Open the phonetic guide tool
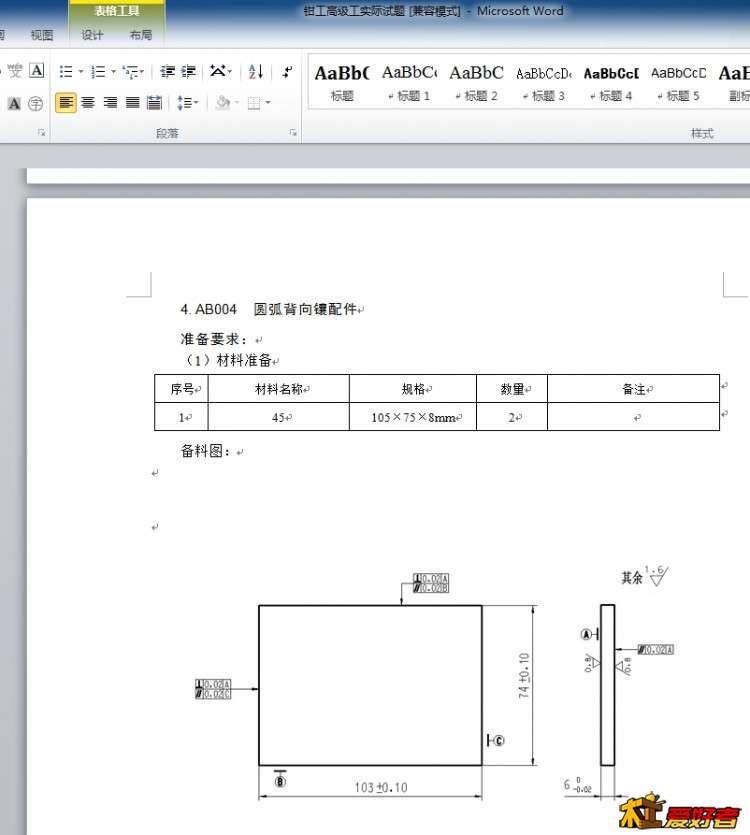The width and height of the screenshot is (750, 835). coord(15,71)
